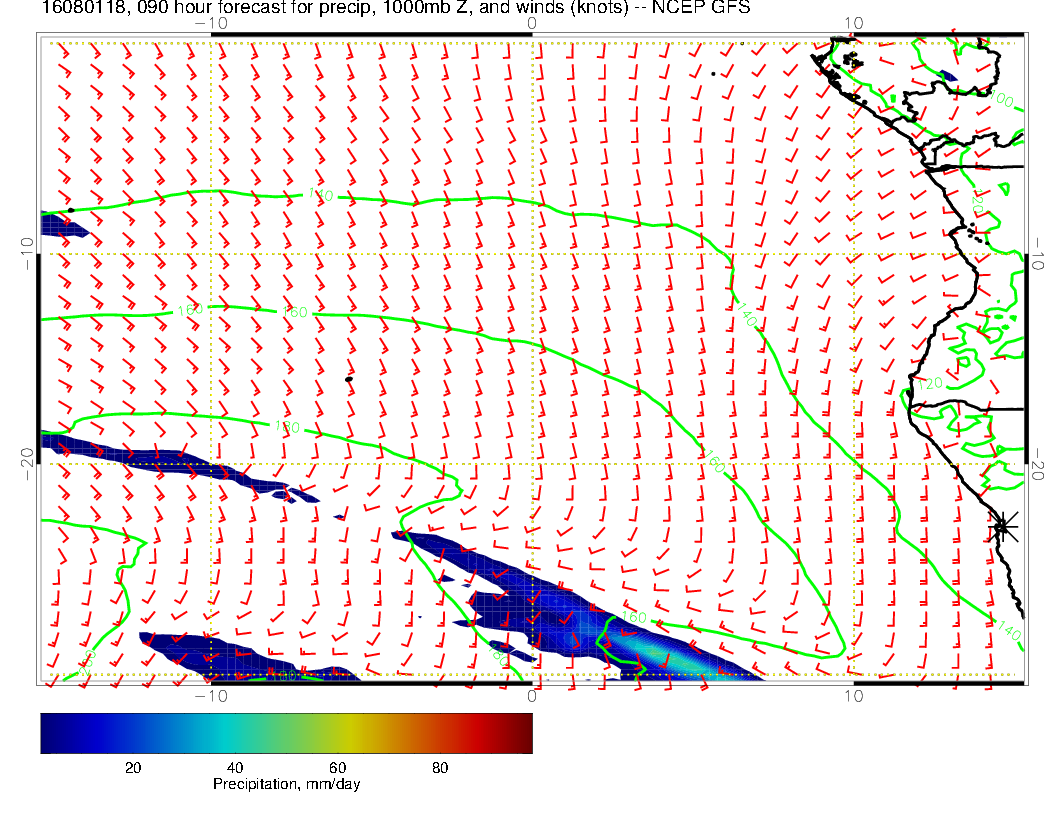The image size is (1056, 816).
Task: Click the "40" tick label under the colorbar
Action: [x=235, y=768]
